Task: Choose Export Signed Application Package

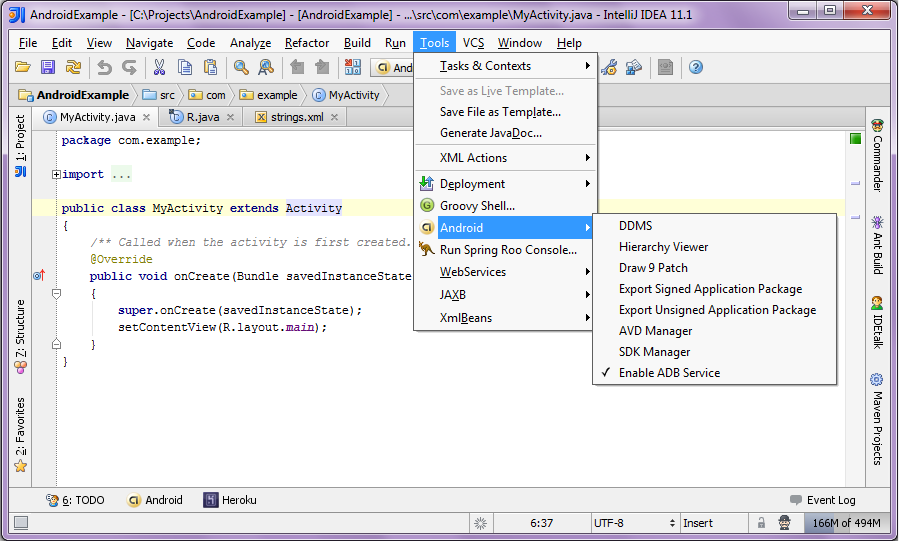Action: [x=714, y=289]
